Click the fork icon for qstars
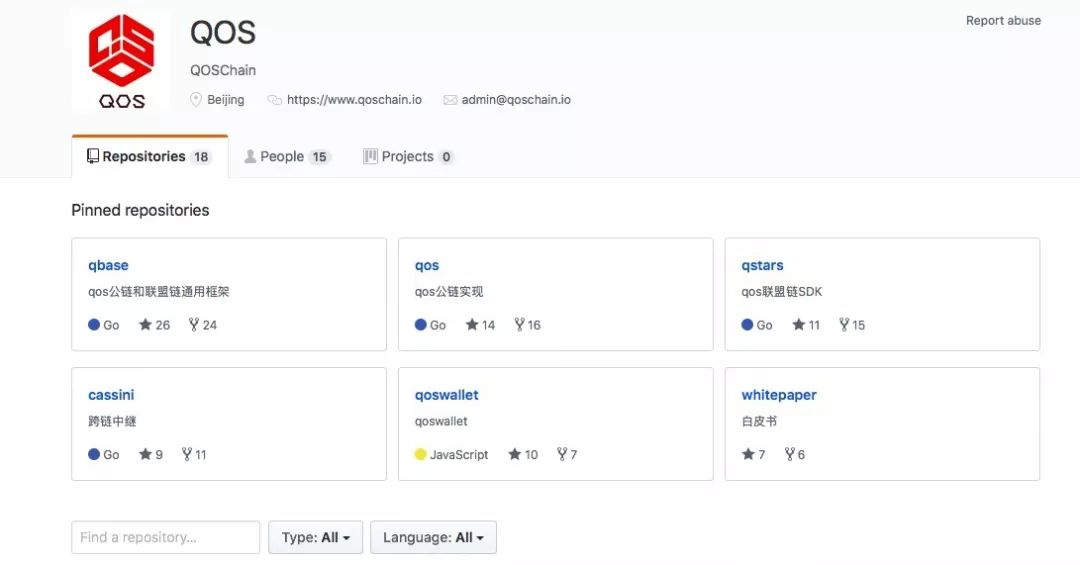1080x565 pixels. coord(844,324)
